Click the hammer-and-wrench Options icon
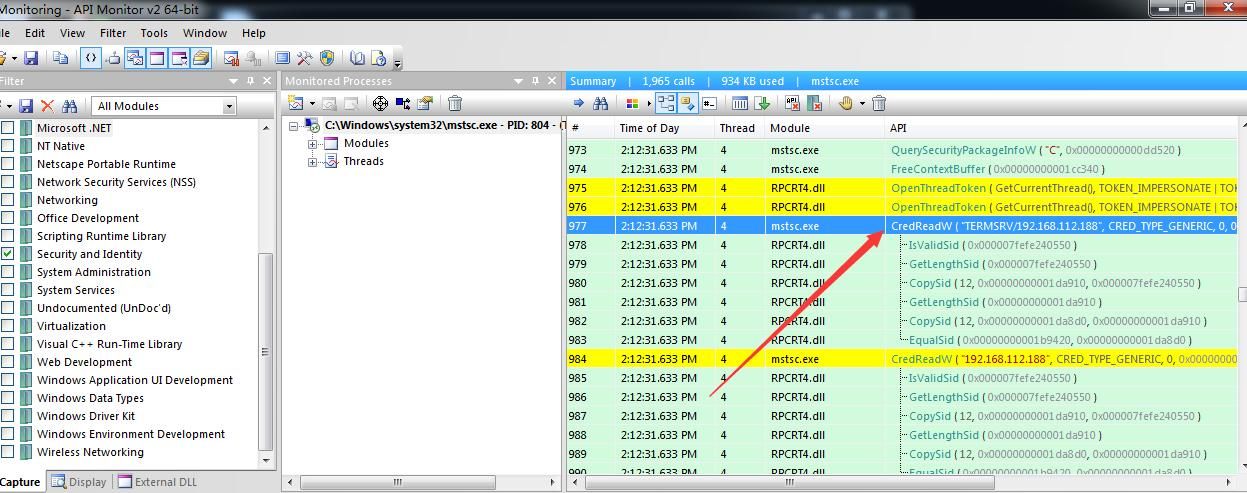The width and height of the screenshot is (1247, 493). point(304,58)
